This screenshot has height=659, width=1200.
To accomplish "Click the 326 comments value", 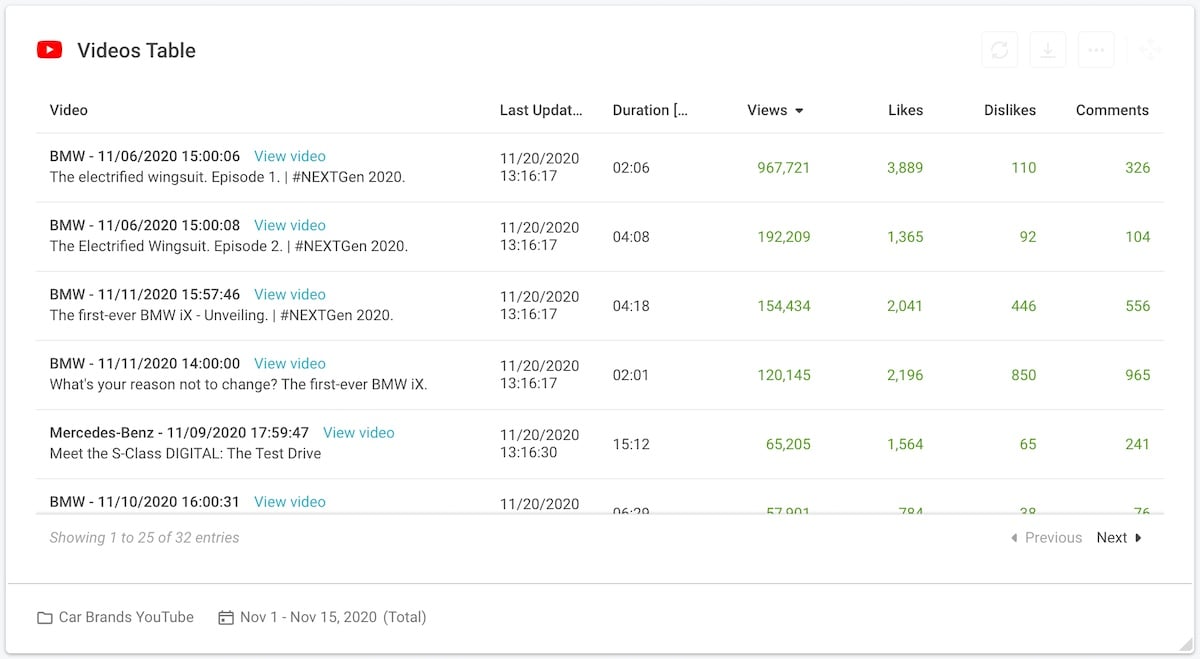I will coord(1137,167).
